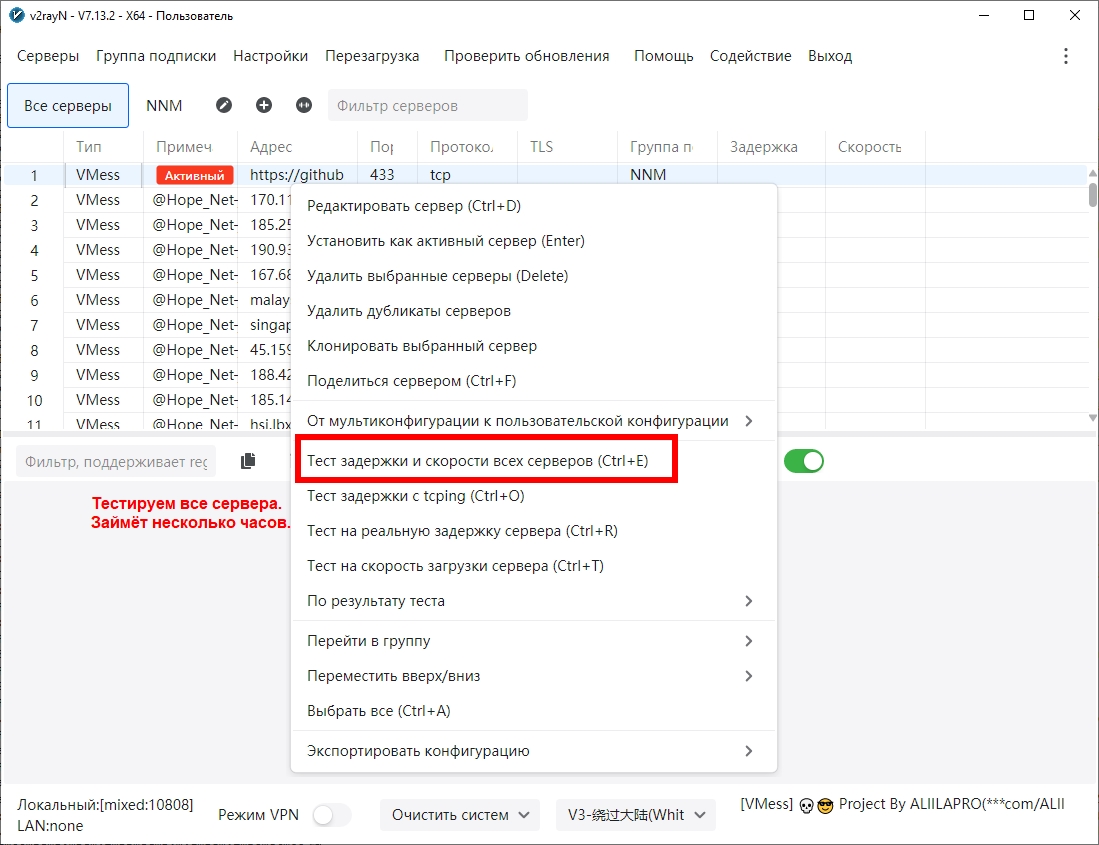Click the Локальный:[mixed:10808] status text

pos(105,805)
